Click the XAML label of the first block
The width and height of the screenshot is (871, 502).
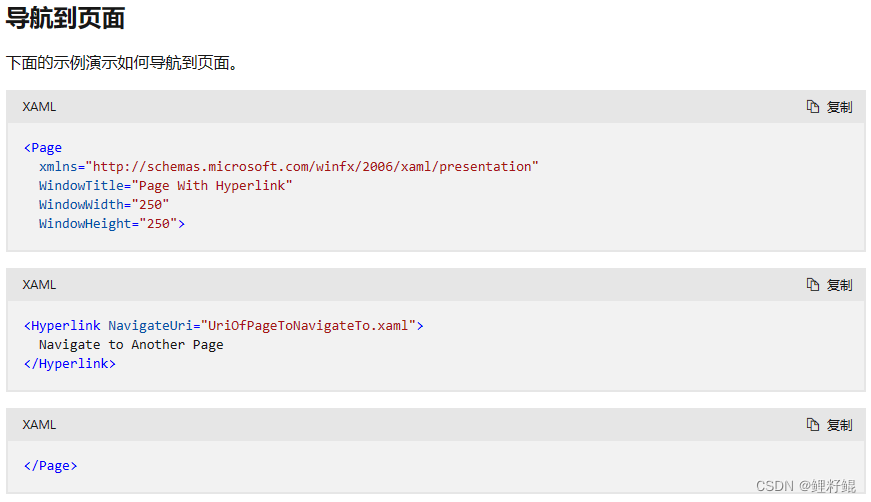[39, 107]
